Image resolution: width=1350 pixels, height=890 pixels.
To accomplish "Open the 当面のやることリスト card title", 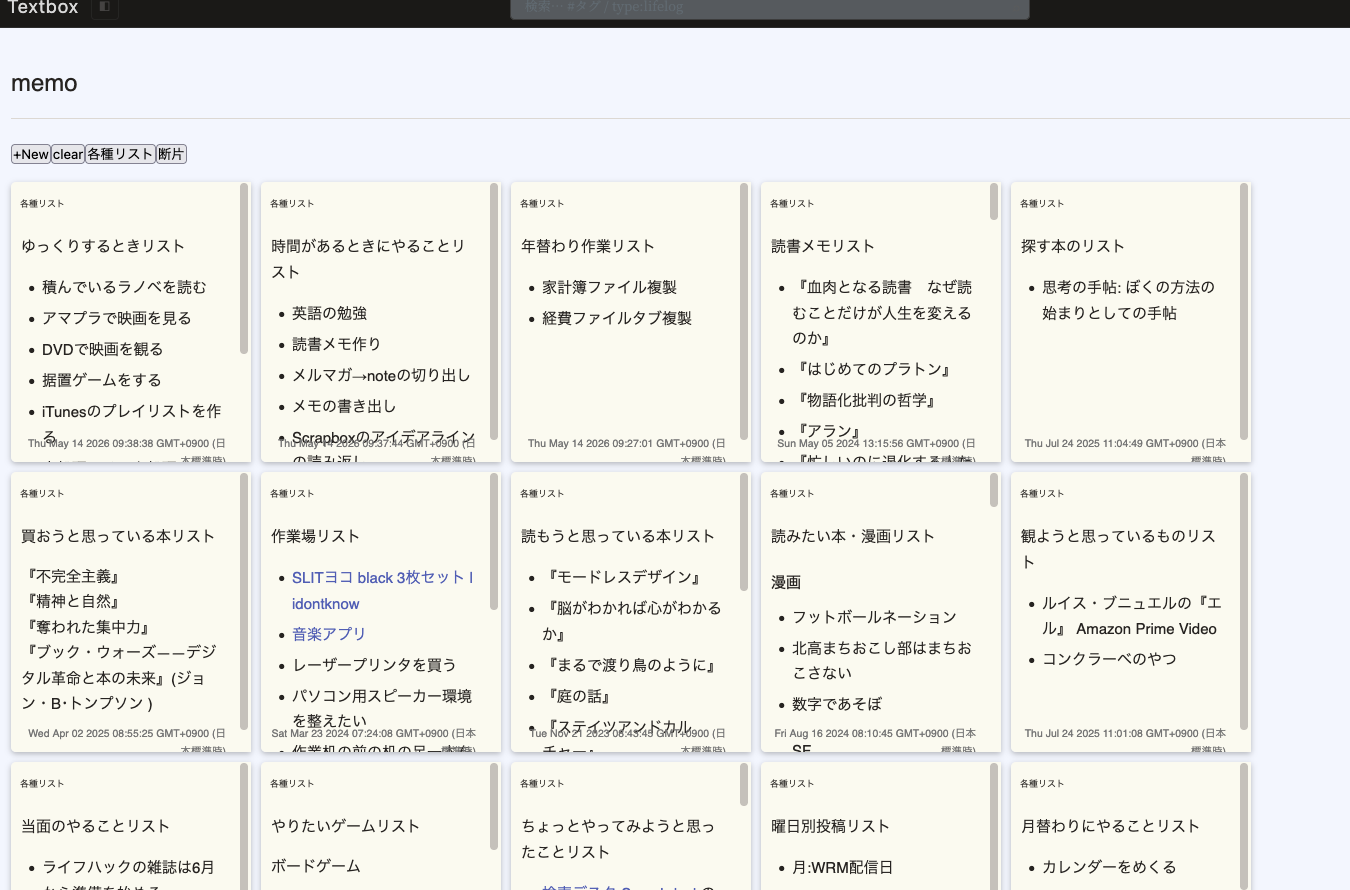I will (x=95, y=826).
